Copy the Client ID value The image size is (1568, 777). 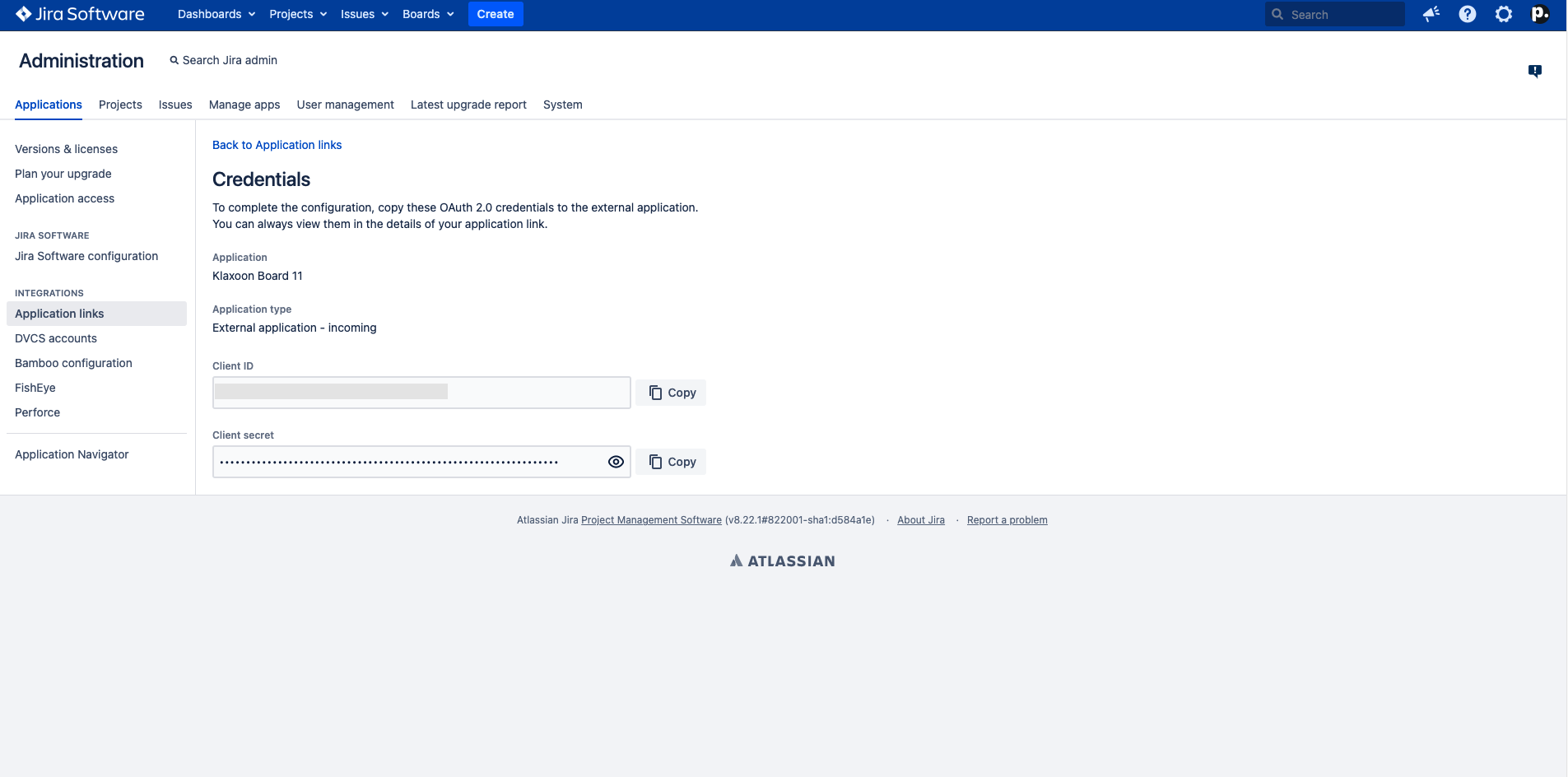pyautogui.click(x=670, y=393)
